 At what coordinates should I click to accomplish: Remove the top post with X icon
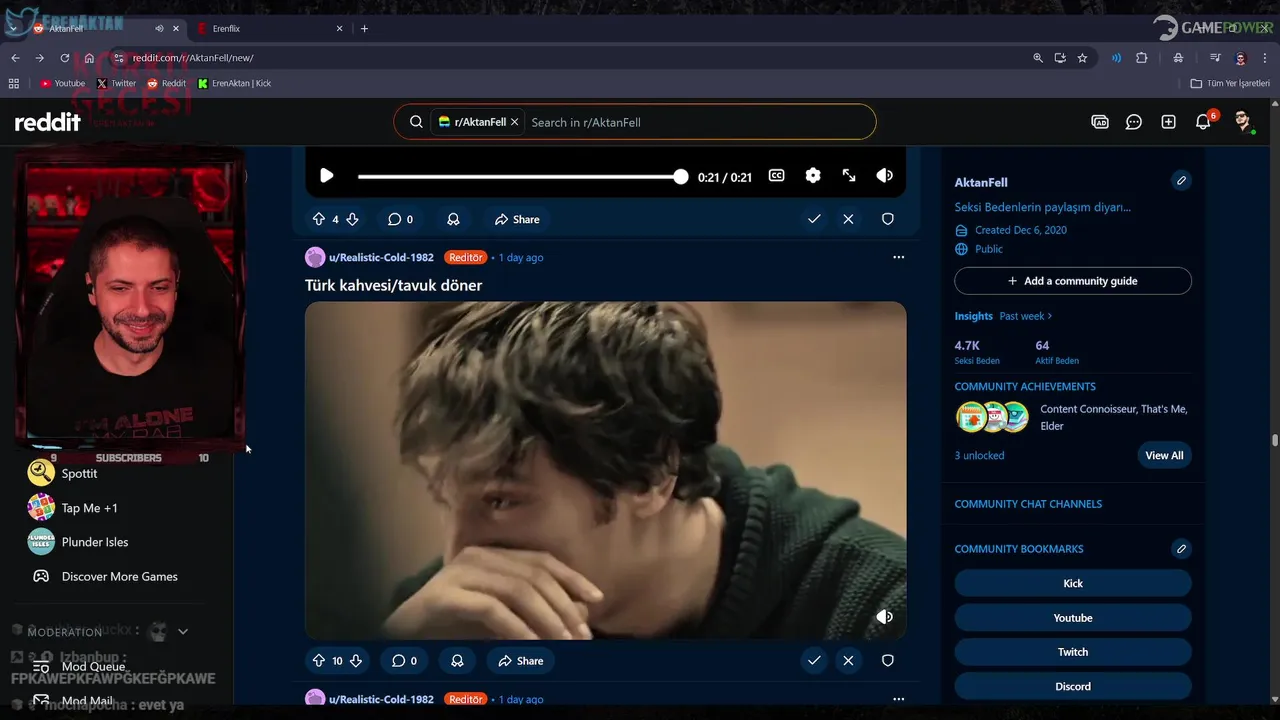pos(848,219)
